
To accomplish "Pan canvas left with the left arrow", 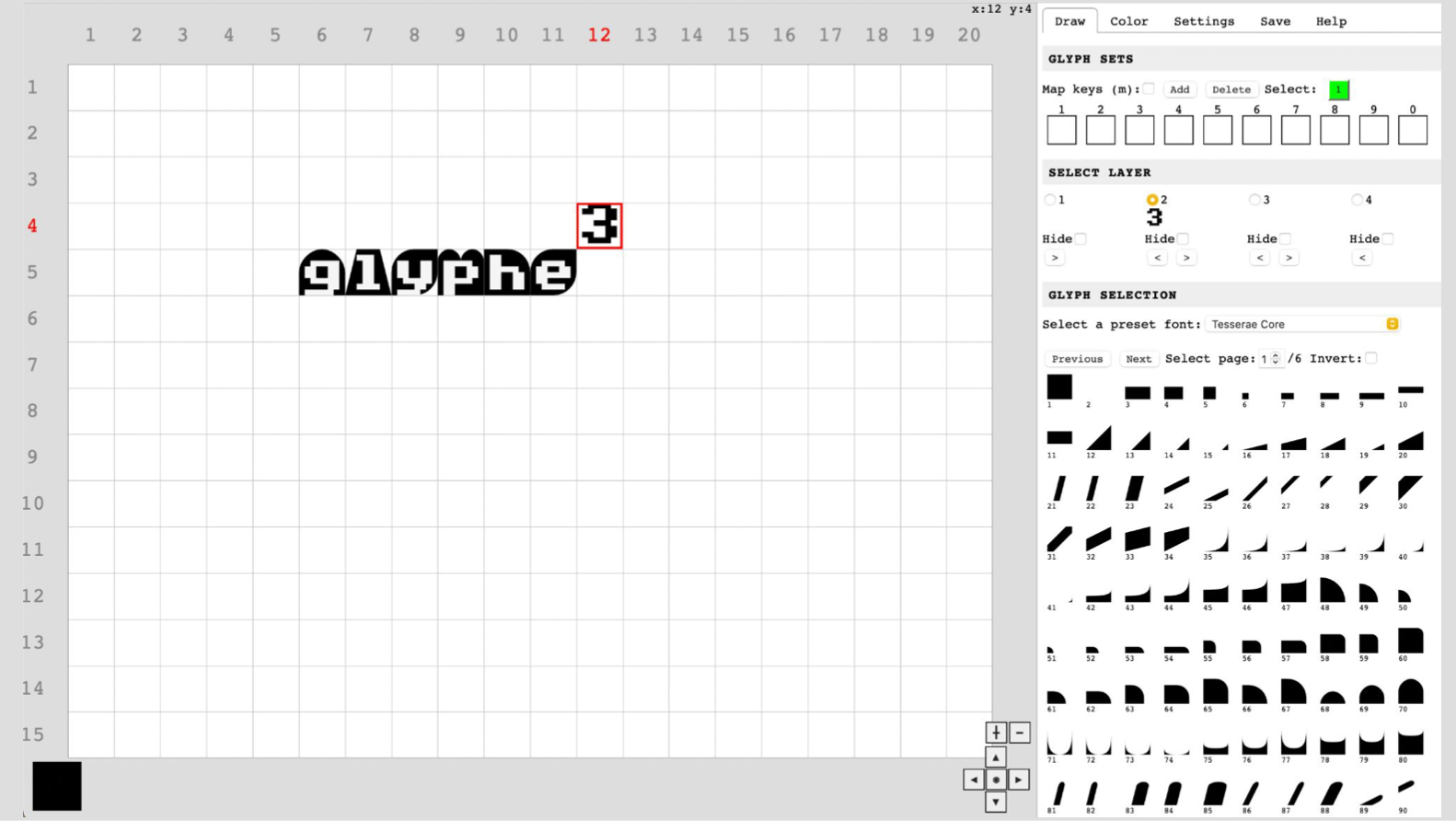I will (x=974, y=780).
